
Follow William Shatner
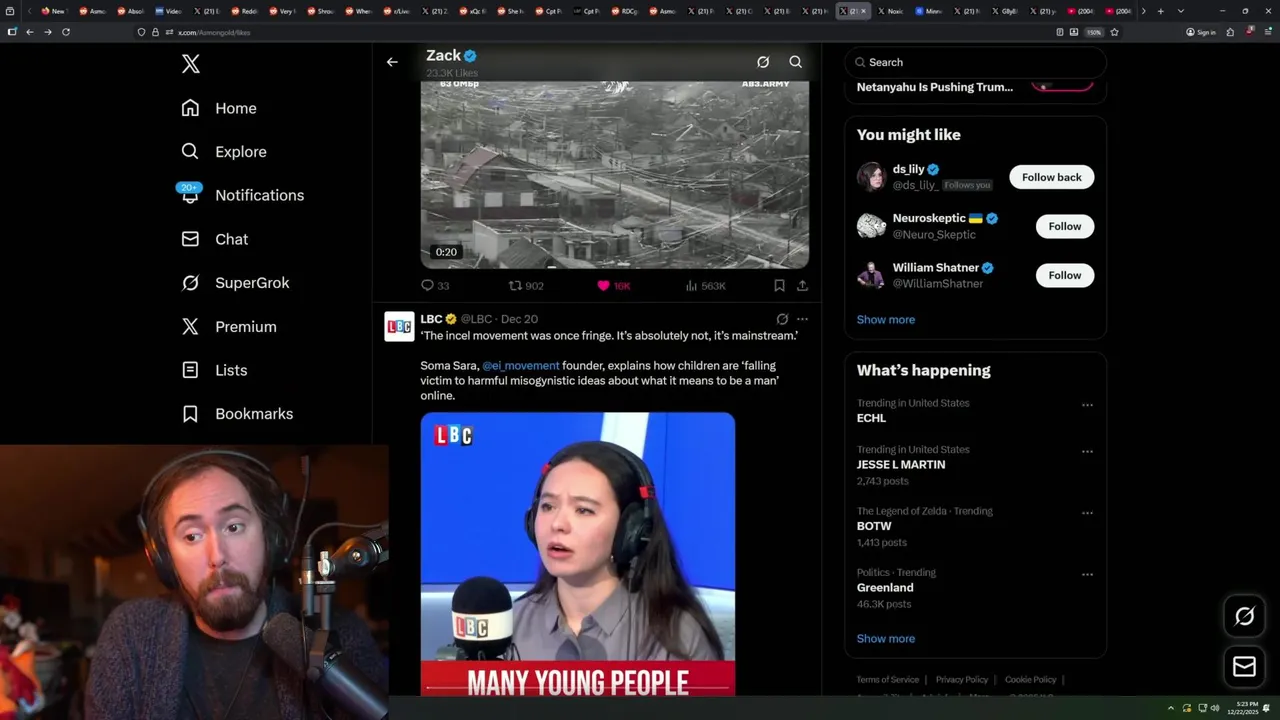[x=1065, y=275]
